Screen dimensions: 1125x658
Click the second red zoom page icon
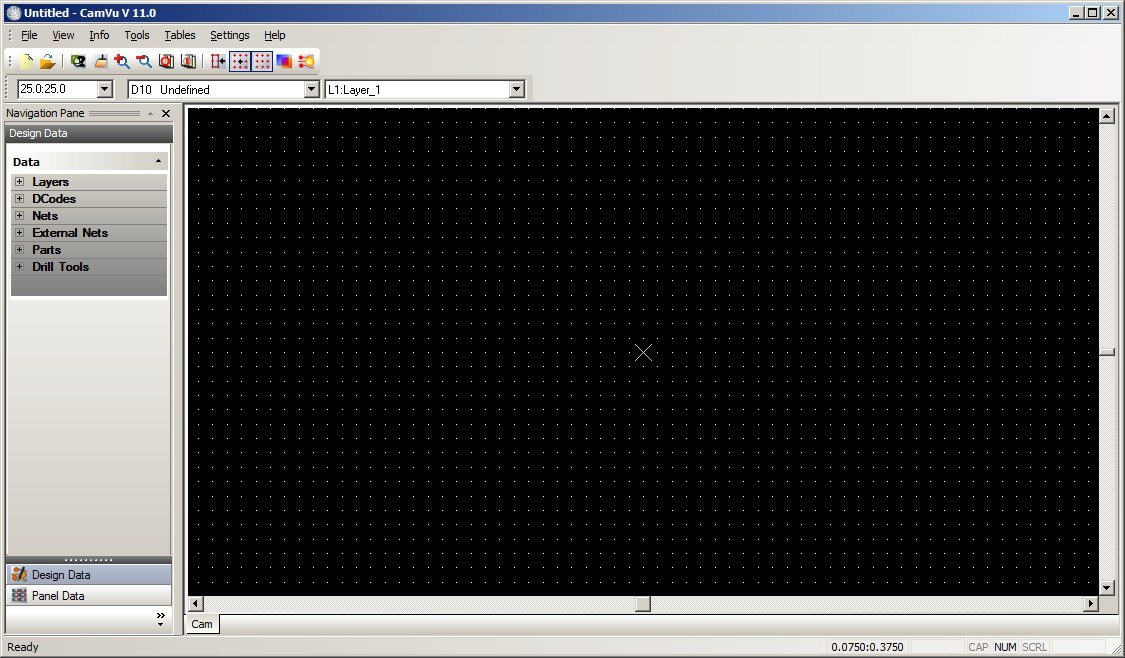189,62
